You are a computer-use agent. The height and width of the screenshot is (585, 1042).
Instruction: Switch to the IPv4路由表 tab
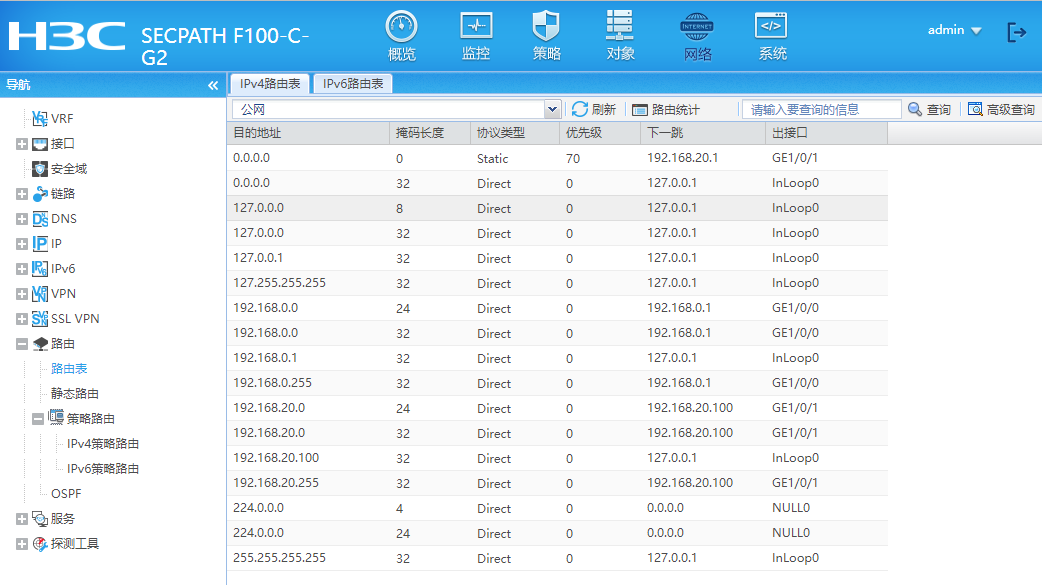(x=270, y=84)
